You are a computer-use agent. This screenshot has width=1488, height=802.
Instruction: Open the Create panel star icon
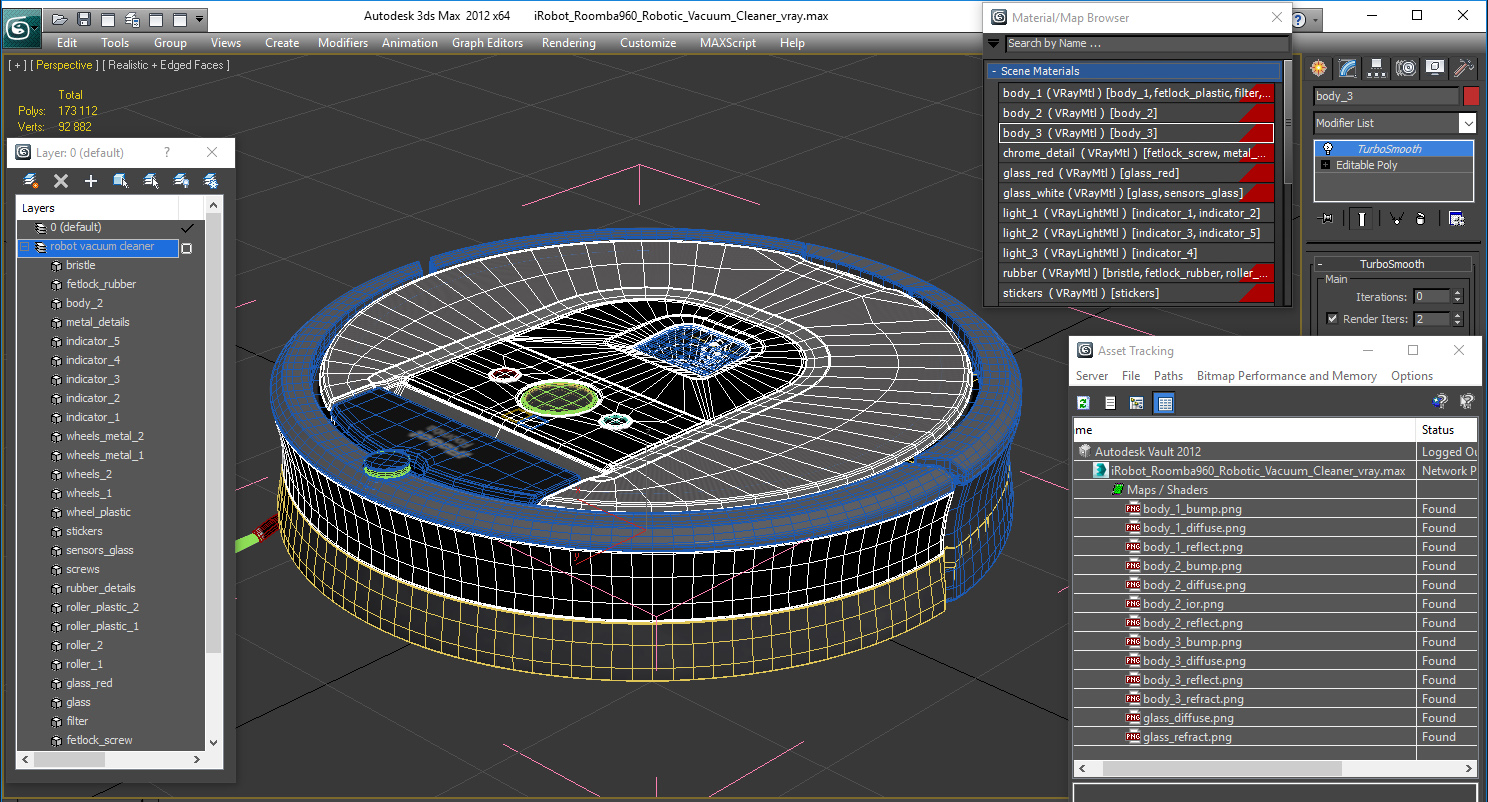pos(1319,68)
